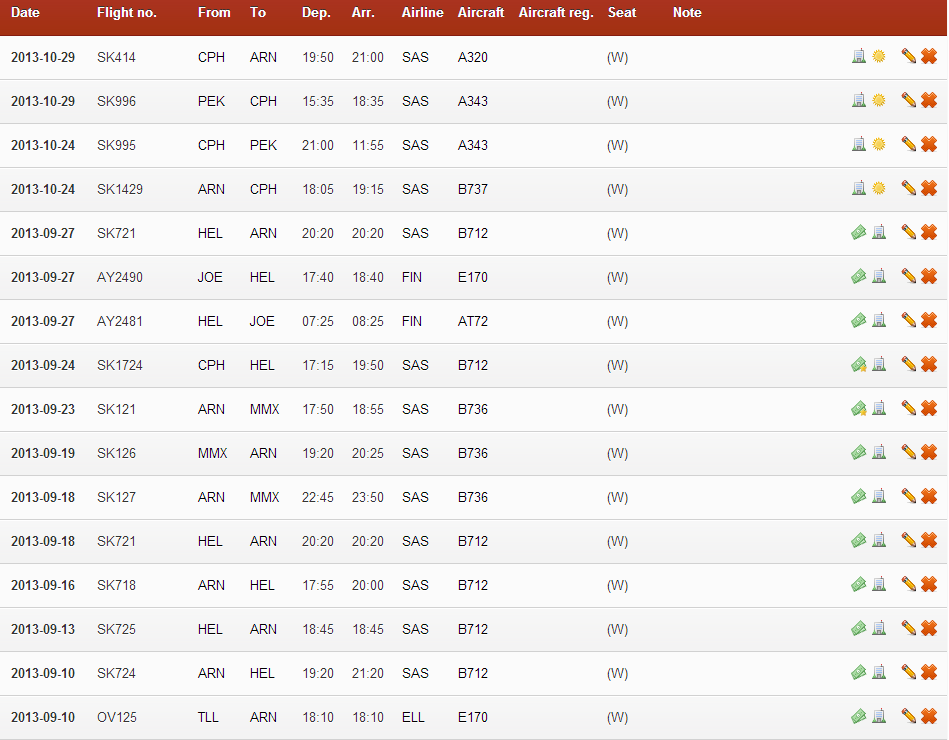Viewport: 949px width, 740px height.
Task: Click the pencil edit icon for flight SK414
Action: click(908, 57)
